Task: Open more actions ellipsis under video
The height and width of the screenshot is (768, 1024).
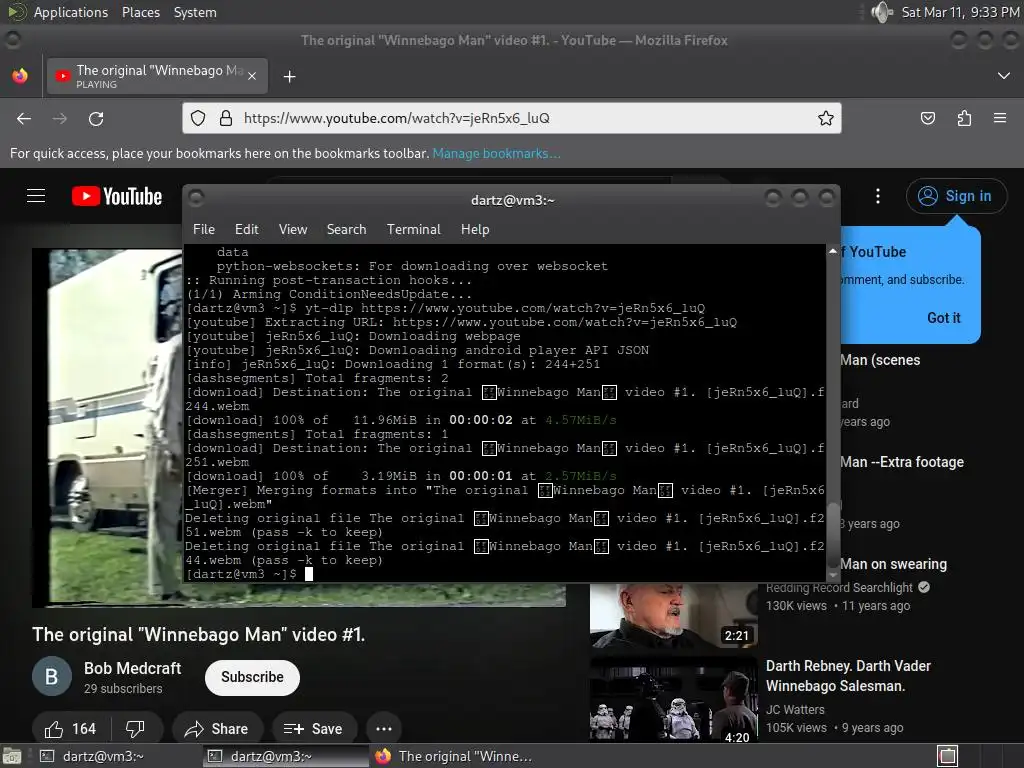Action: [x=384, y=729]
